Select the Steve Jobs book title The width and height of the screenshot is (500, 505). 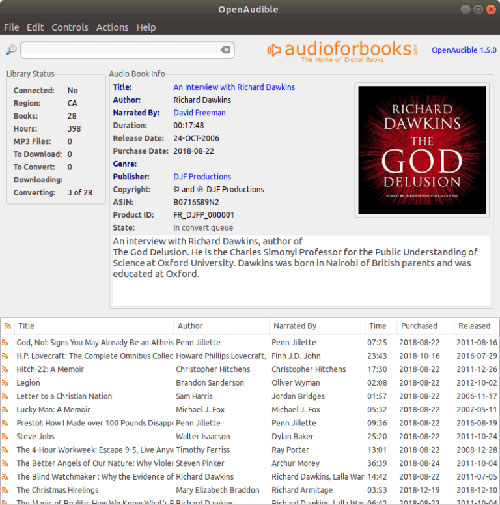35,436
